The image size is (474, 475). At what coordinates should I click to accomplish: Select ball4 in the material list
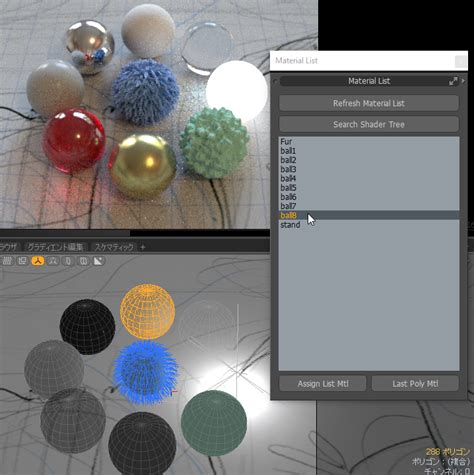click(369, 178)
